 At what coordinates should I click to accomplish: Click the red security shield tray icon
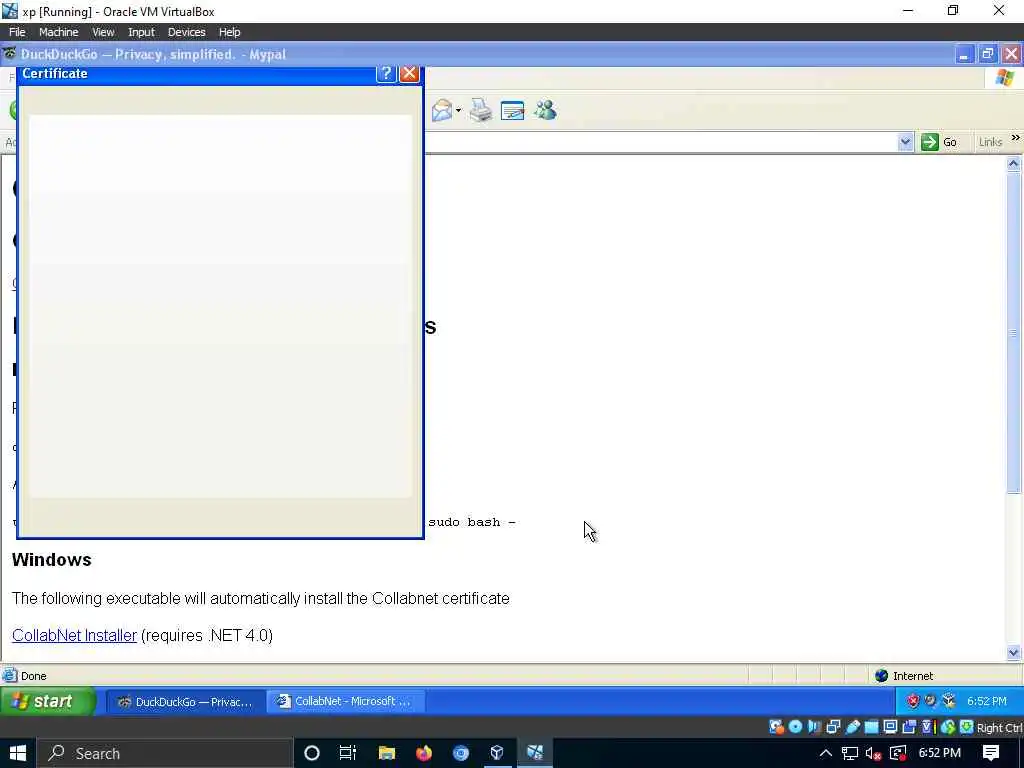tap(913, 701)
